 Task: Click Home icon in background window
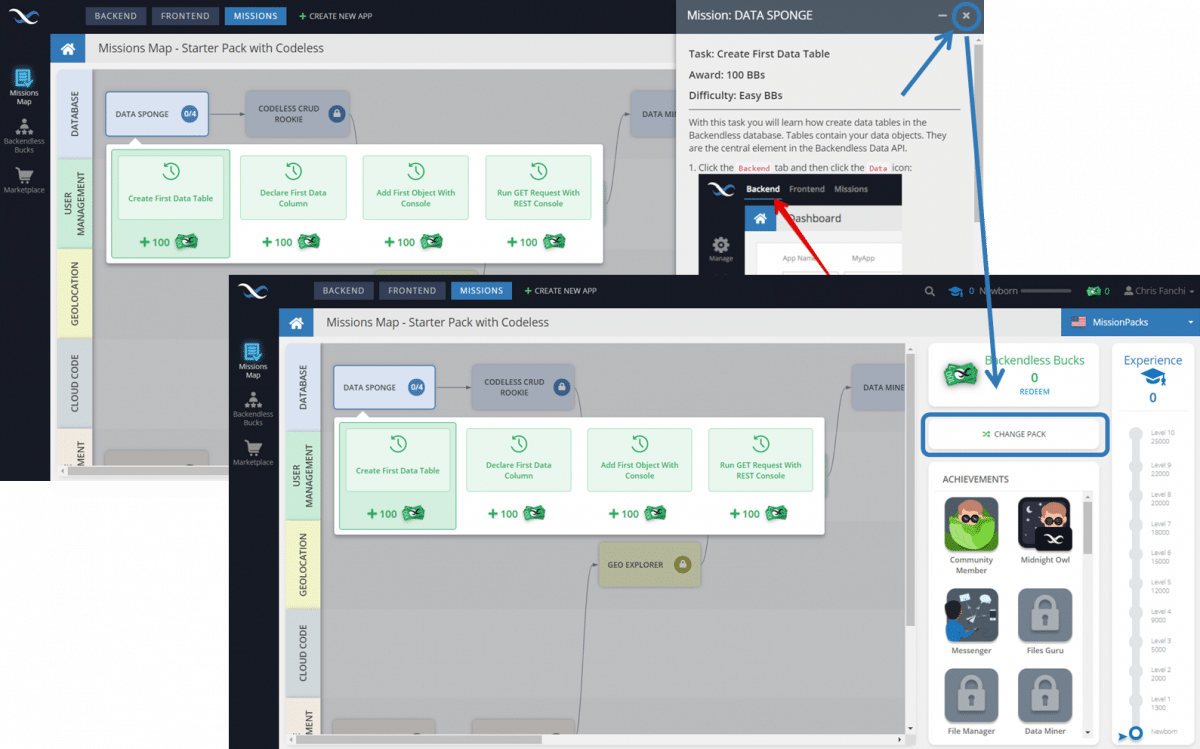[68, 48]
